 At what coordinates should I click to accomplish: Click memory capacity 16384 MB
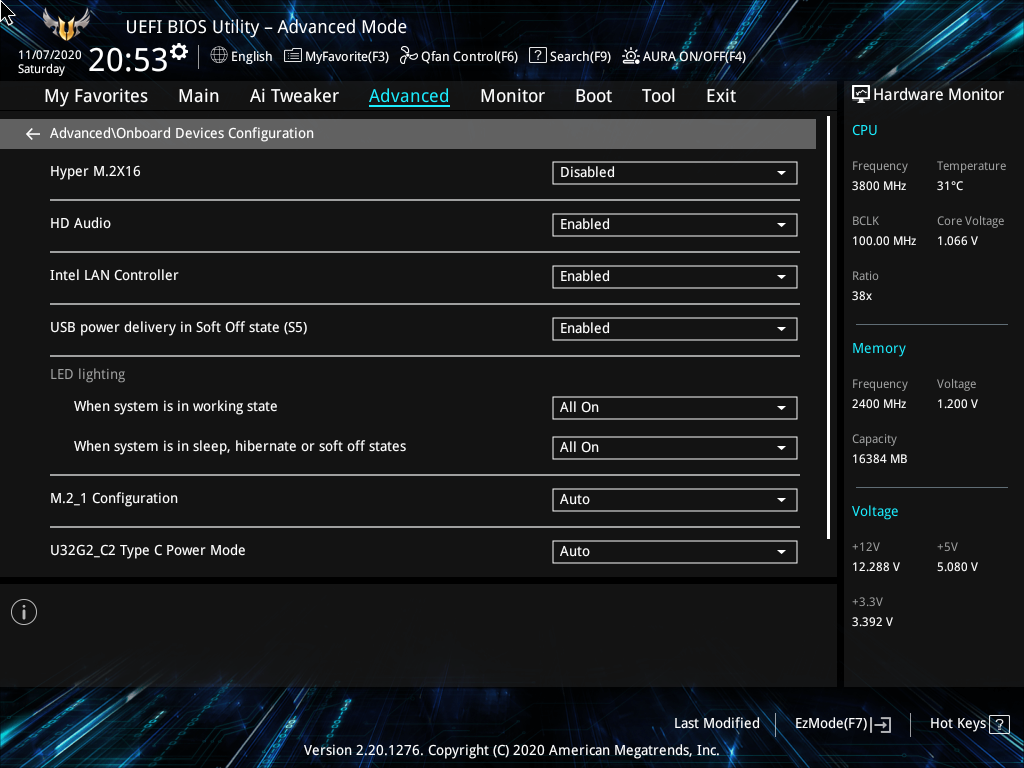pos(880,459)
